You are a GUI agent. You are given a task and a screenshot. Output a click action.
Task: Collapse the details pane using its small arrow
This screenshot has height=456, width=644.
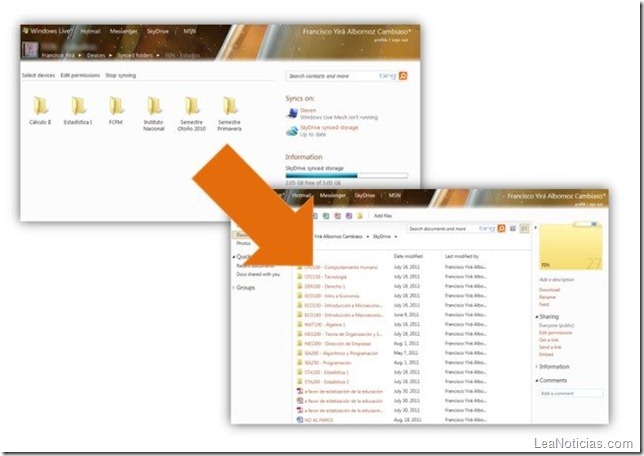point(535,227)
